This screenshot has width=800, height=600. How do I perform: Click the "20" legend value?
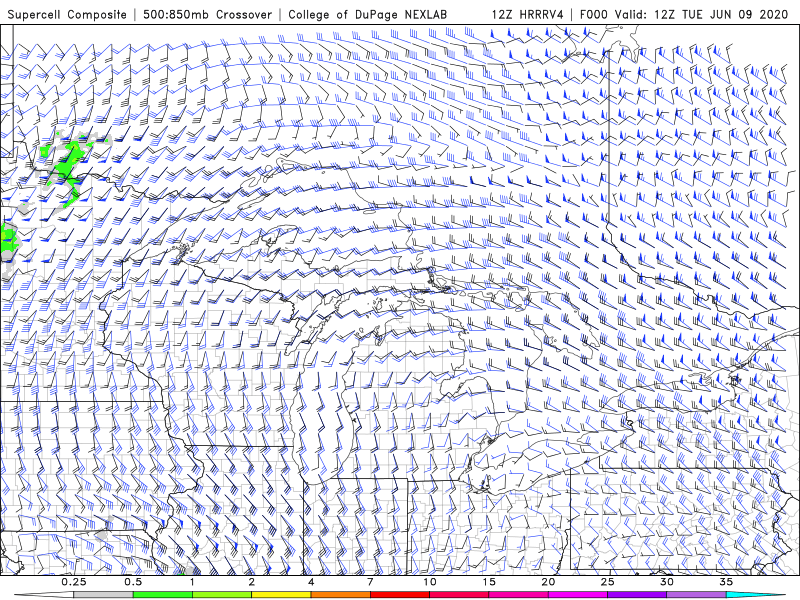pyautogui.click(x=548, y=582)
